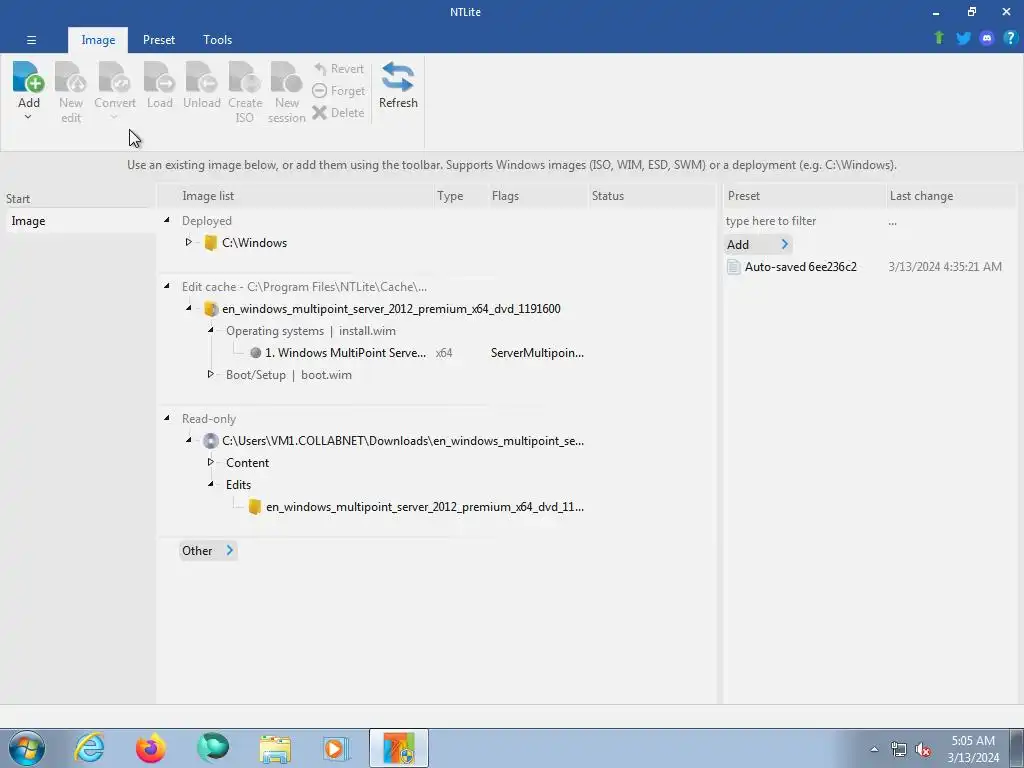Open the Windows Start button
Viewport: 1024px width, 768px height.
[27, 748]
